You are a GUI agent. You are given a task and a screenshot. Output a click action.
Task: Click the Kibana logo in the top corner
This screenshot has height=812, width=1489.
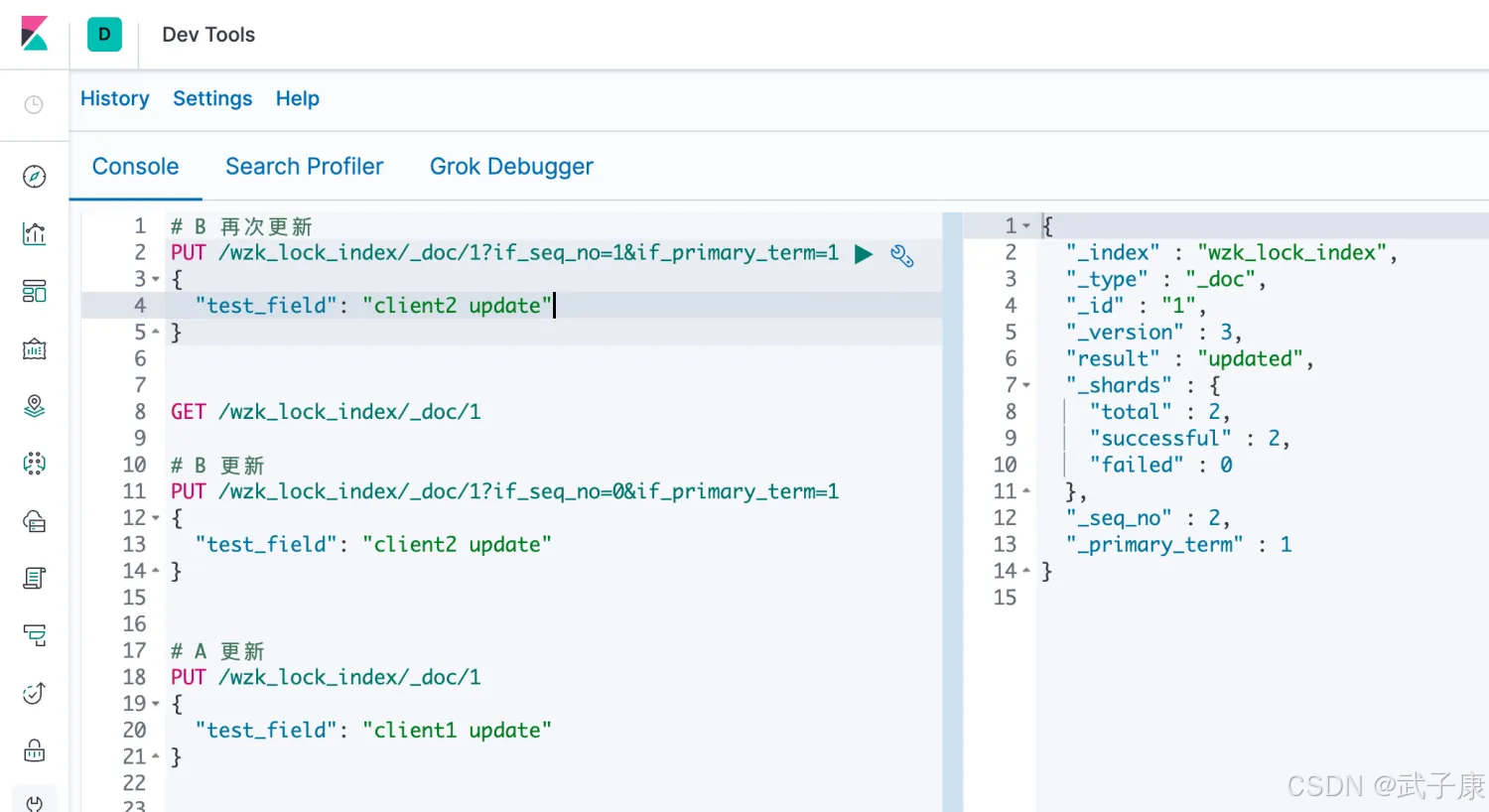[34, 34]
